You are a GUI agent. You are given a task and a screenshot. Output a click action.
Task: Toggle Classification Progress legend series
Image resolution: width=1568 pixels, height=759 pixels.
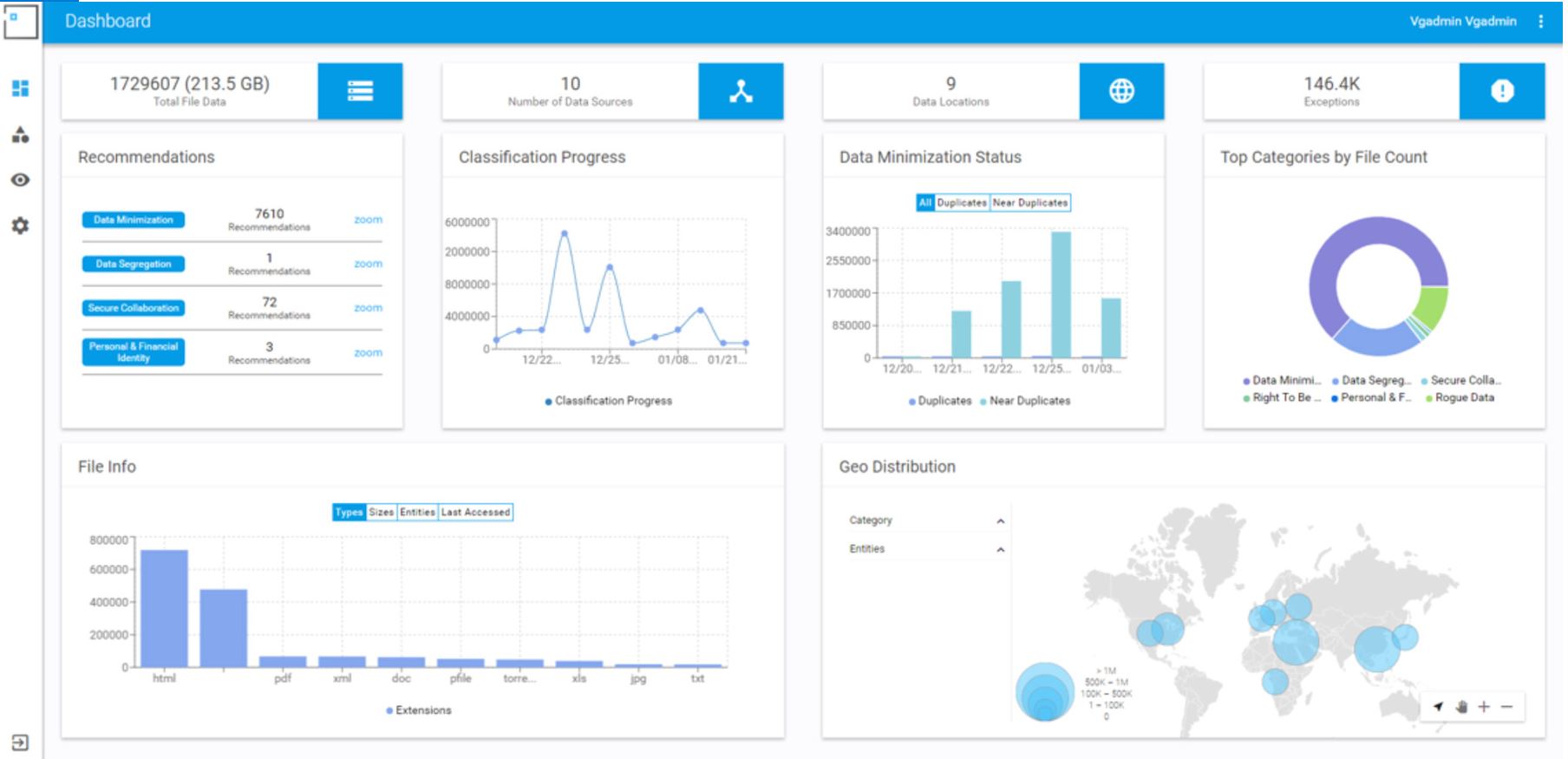tap(608, 401)
